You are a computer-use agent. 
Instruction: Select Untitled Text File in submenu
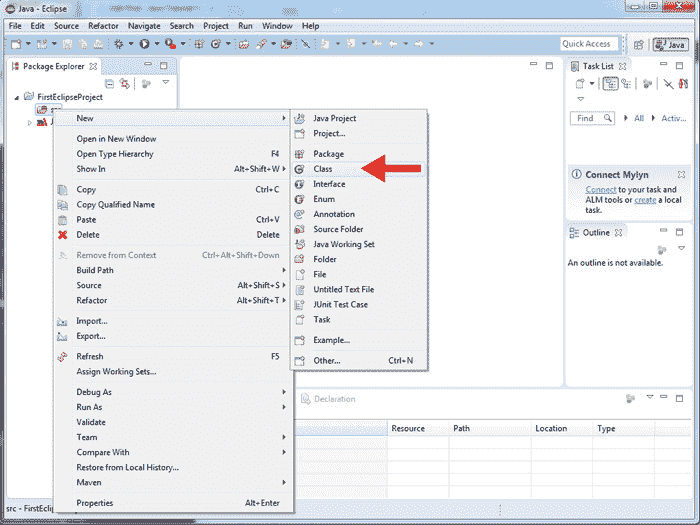point(359,290)
